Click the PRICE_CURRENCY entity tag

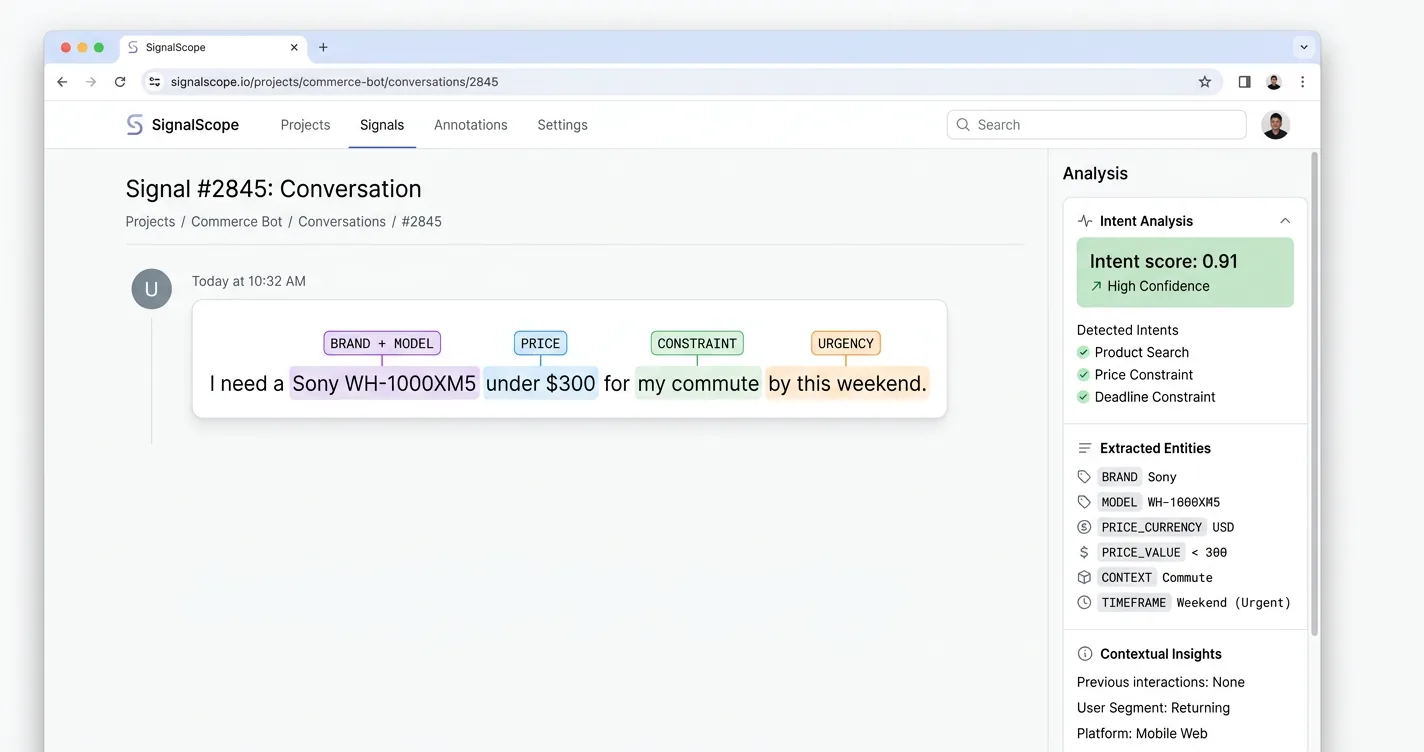click(1152, 527)
